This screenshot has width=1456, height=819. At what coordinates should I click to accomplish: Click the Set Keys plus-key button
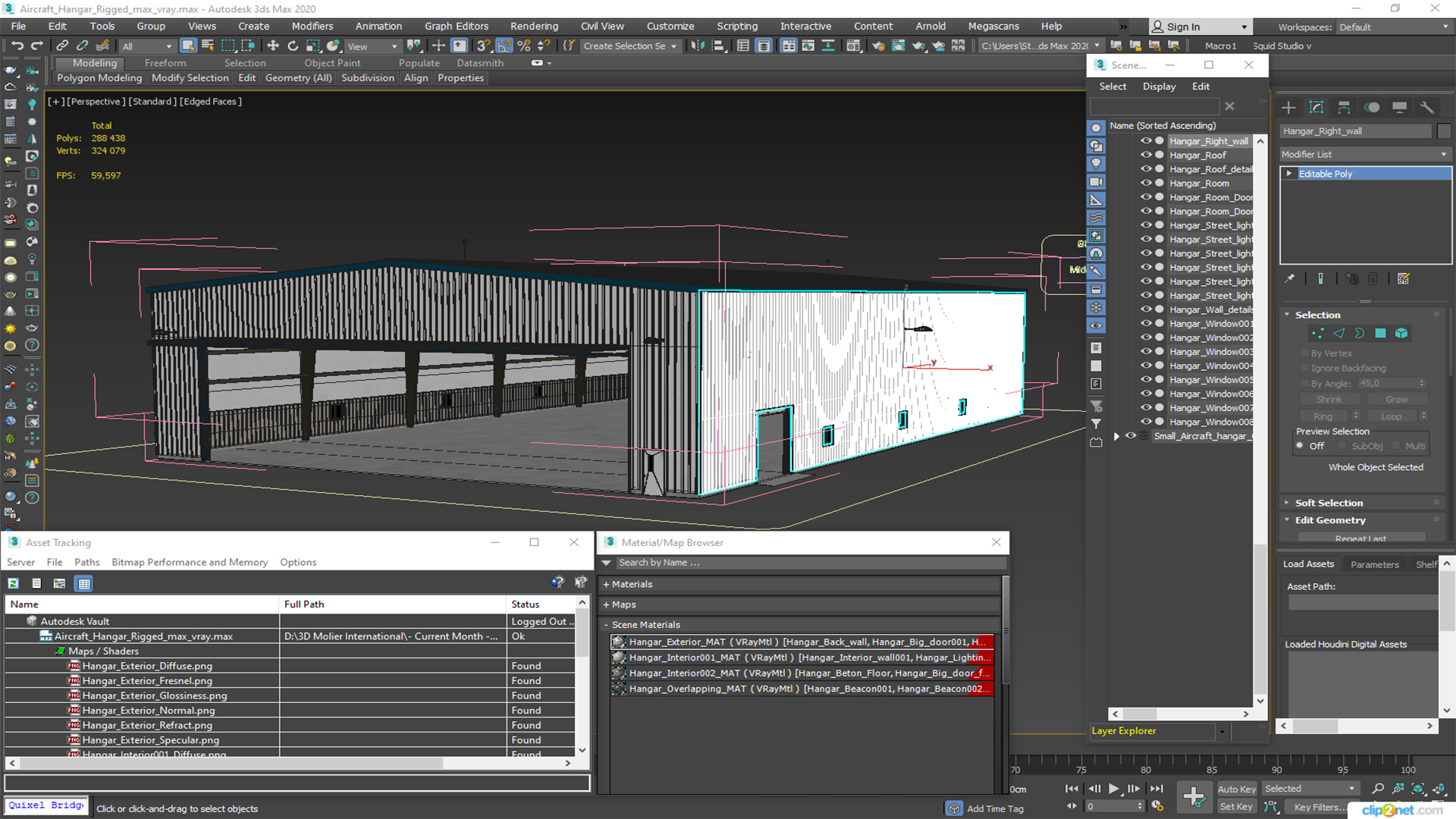click(1194, 797)
